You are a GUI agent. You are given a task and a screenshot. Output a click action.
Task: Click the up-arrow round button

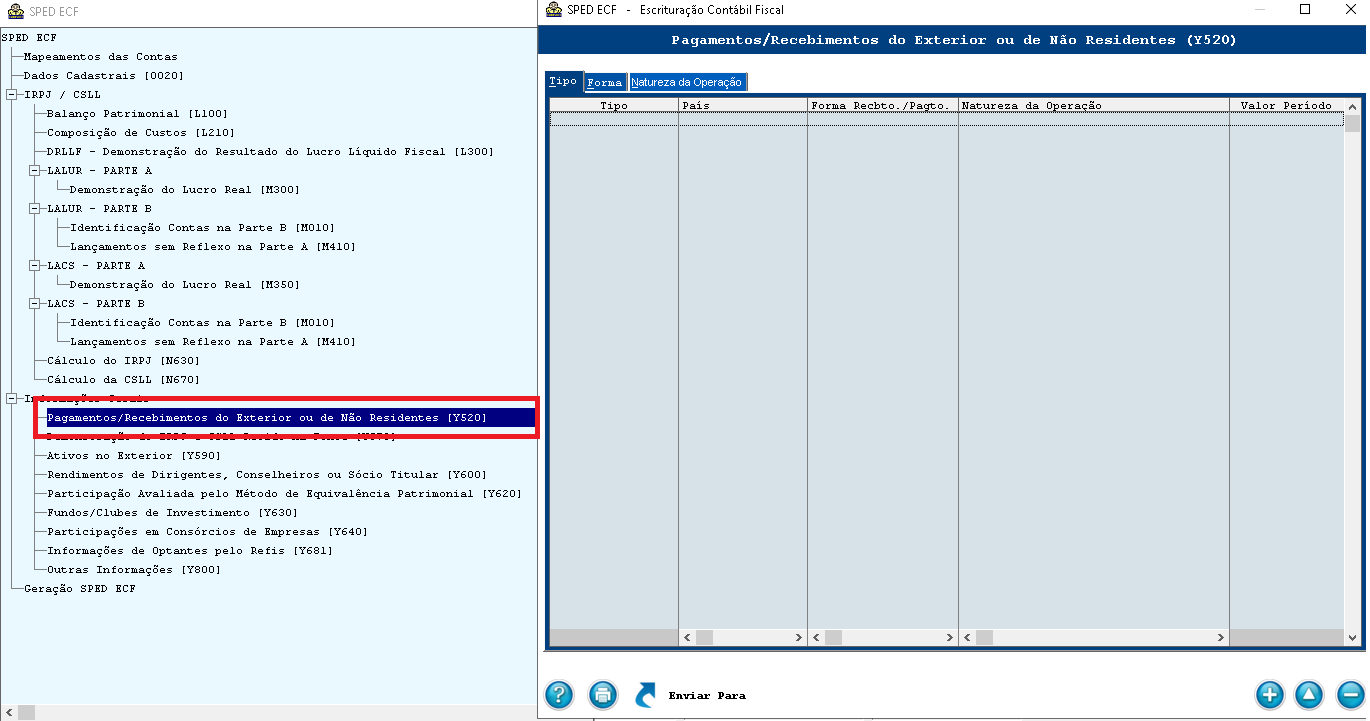(1309, 695)
